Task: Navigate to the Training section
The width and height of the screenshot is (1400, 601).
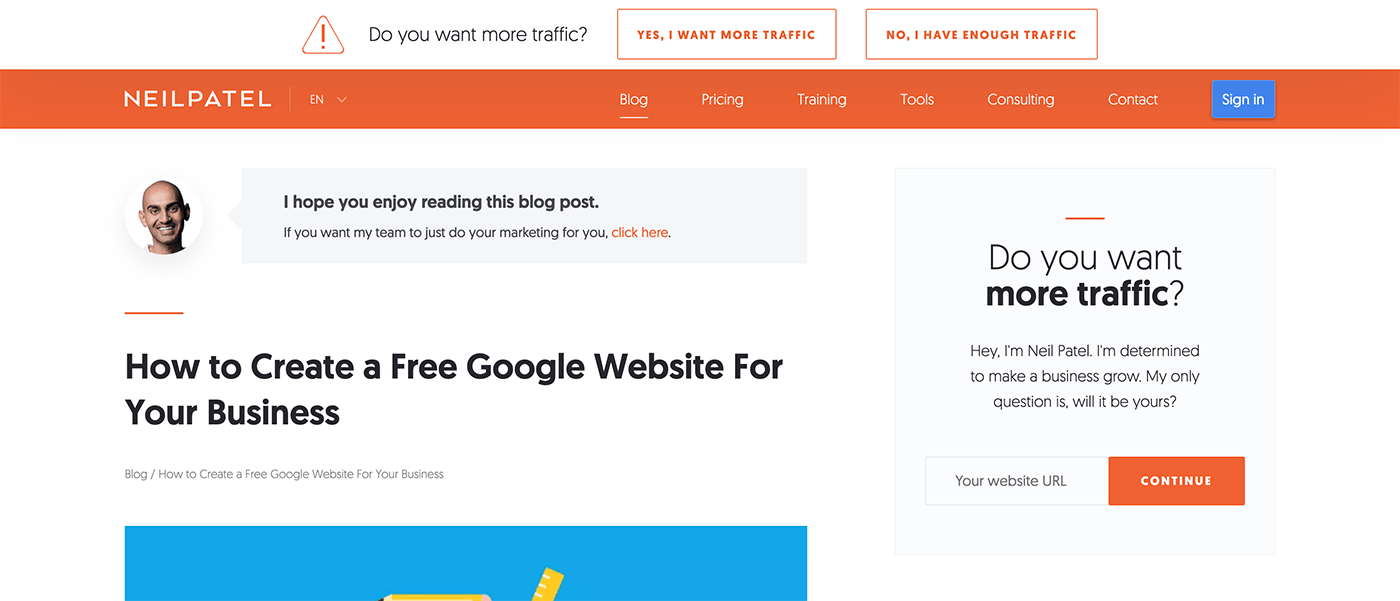Action: coord(821,99)
